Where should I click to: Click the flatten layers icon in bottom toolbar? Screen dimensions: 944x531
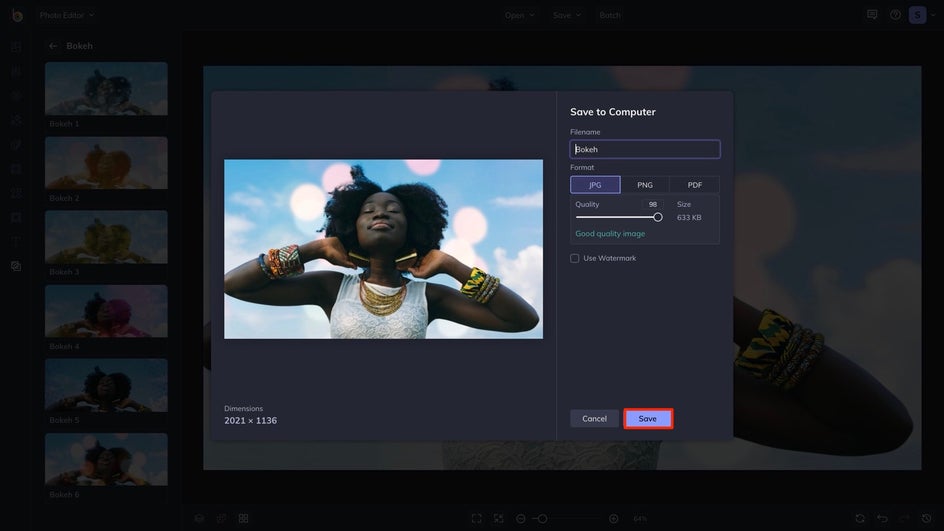pyautogui.click(x=222, y=518)
